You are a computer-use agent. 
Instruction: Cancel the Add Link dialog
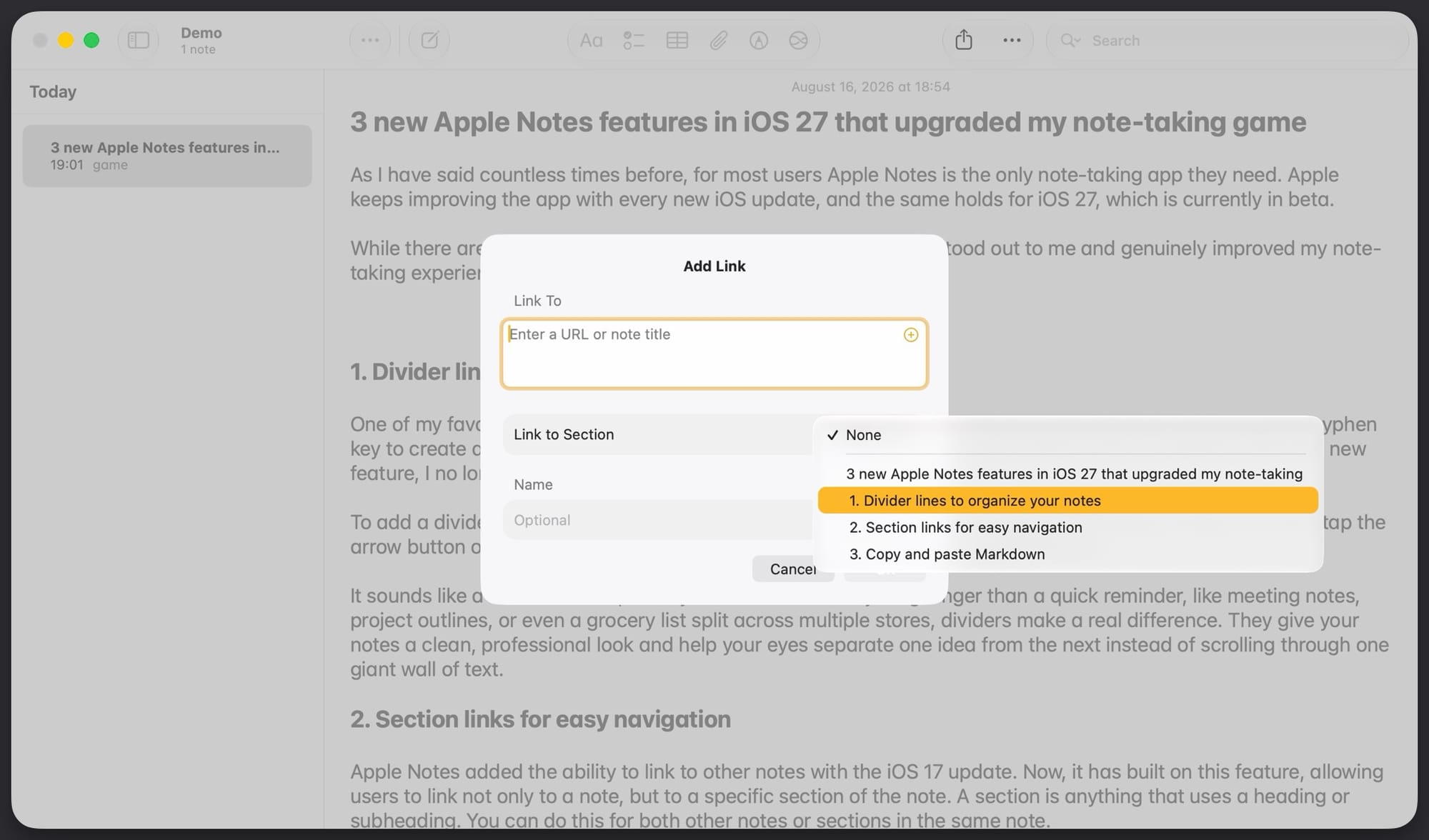(792, 569)
